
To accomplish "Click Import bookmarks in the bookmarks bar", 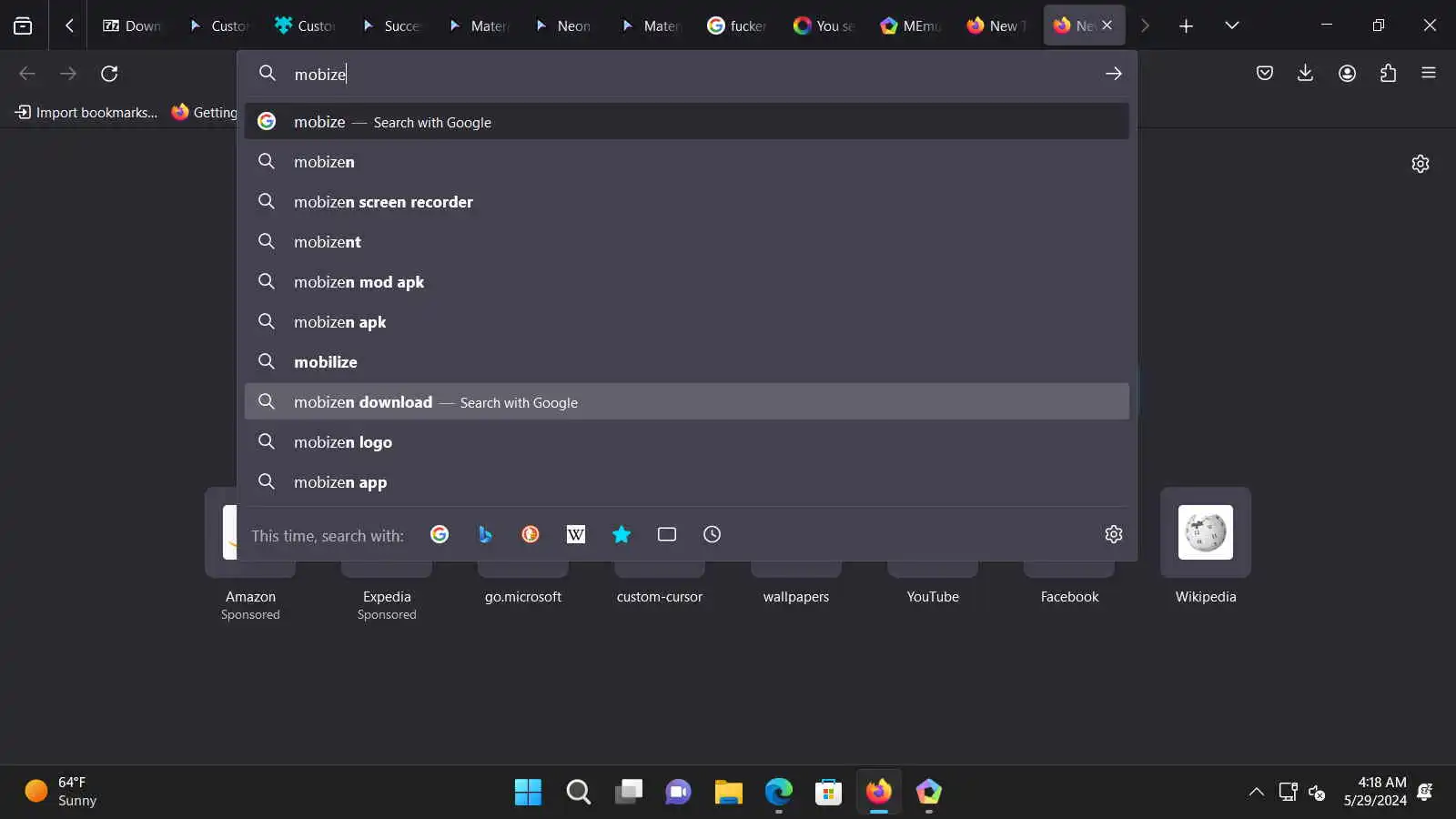I will 86,113.
